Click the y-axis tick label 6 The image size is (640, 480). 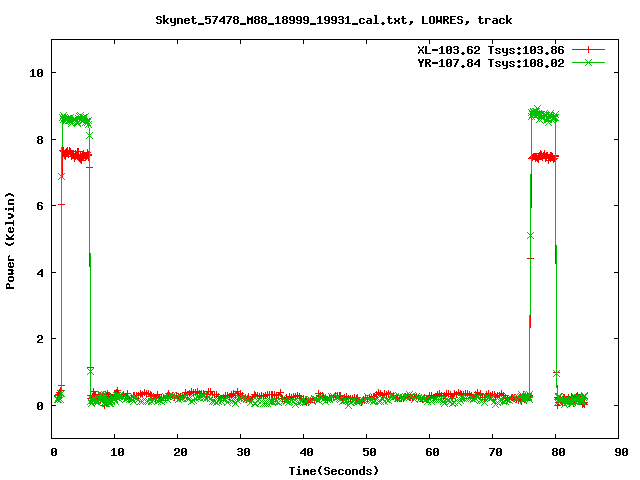[x=40, y=206]
